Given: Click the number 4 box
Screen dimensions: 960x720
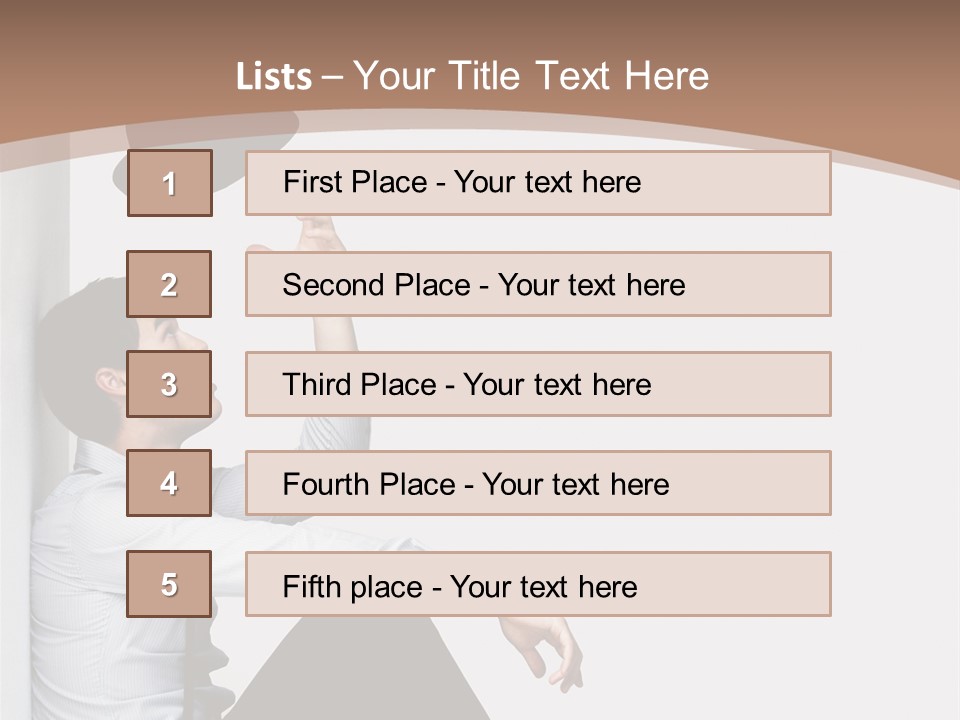Looking at the screenshot, I should (169, 483).
